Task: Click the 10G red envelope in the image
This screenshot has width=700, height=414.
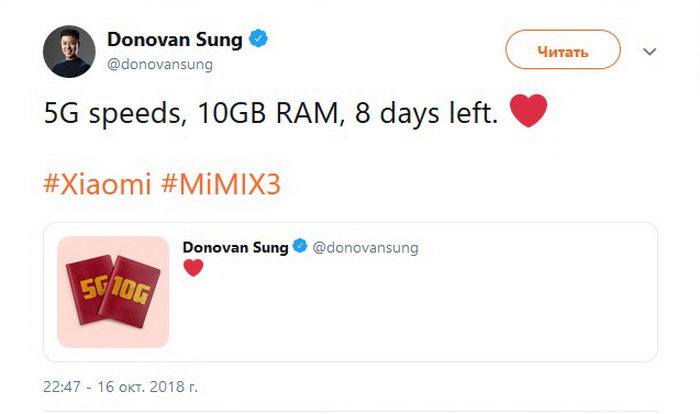Action: pos(130,291)
